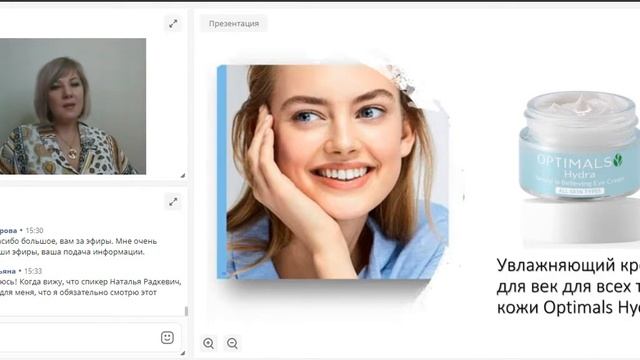
Task: Zoom in on the presentation
Action: 208,343
